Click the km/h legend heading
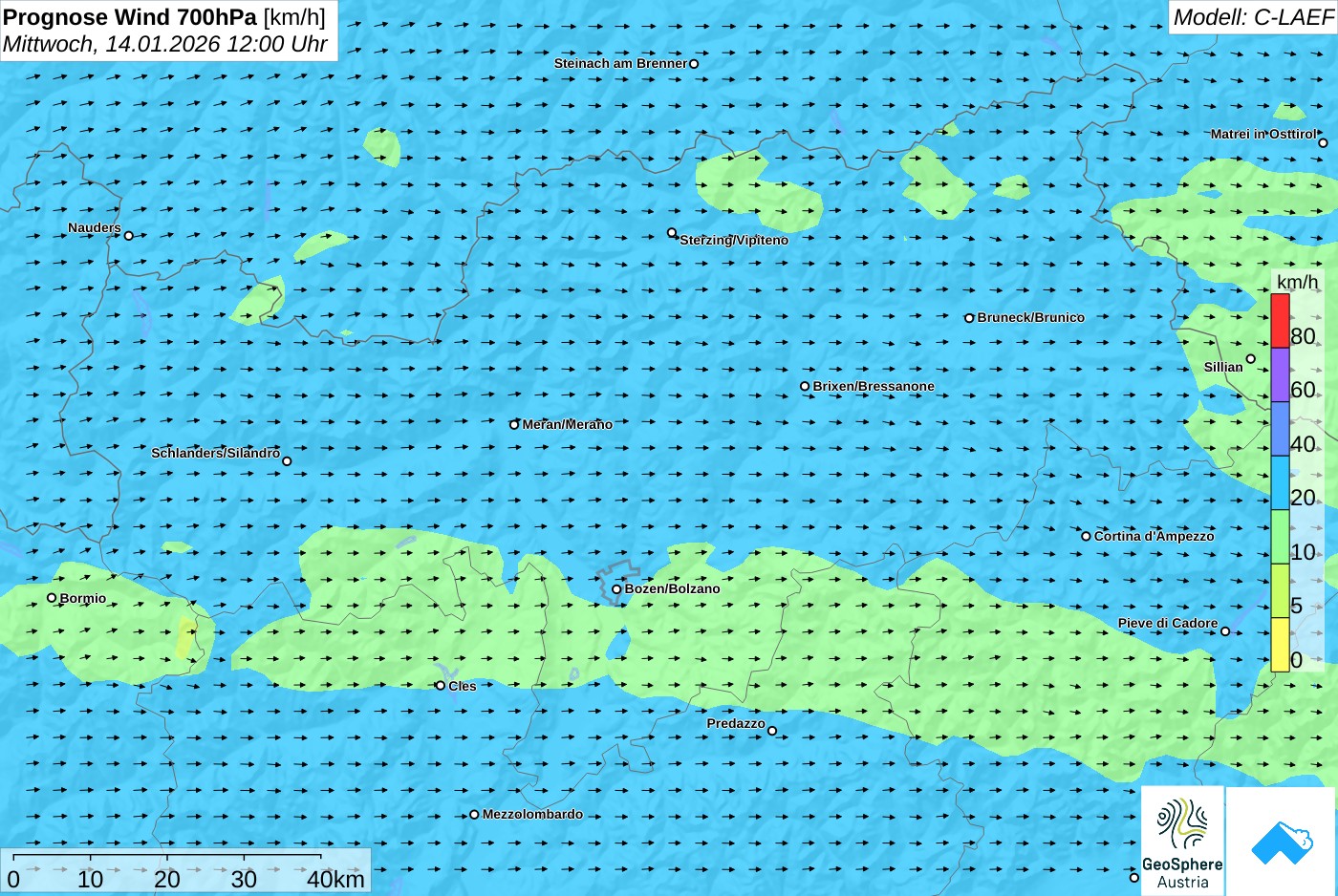The image size is (1338, 896). [1297, 282]
